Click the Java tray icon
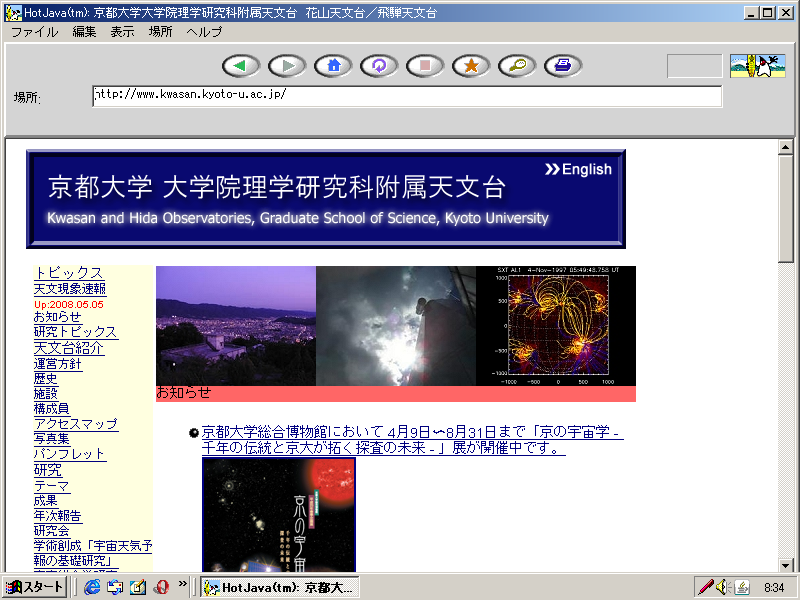The image size is (800, 600). click(741, 587)
